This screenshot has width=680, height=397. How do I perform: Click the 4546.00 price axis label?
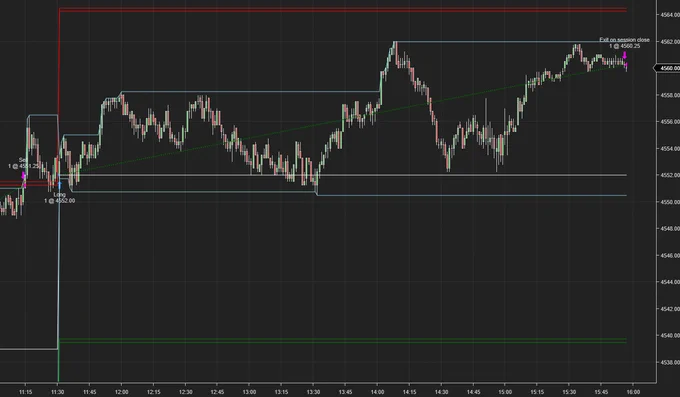tap(670, 256)
